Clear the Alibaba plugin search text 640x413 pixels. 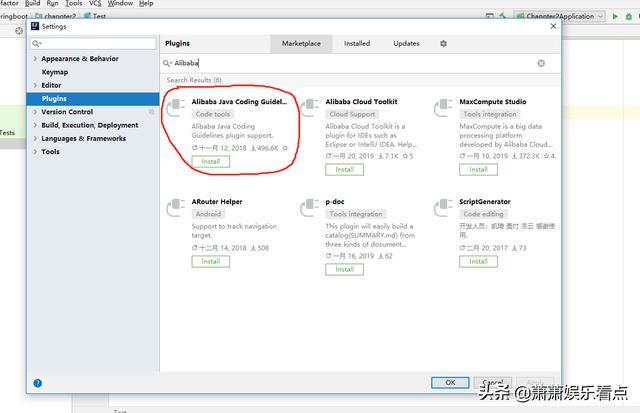tap(541, 63)
